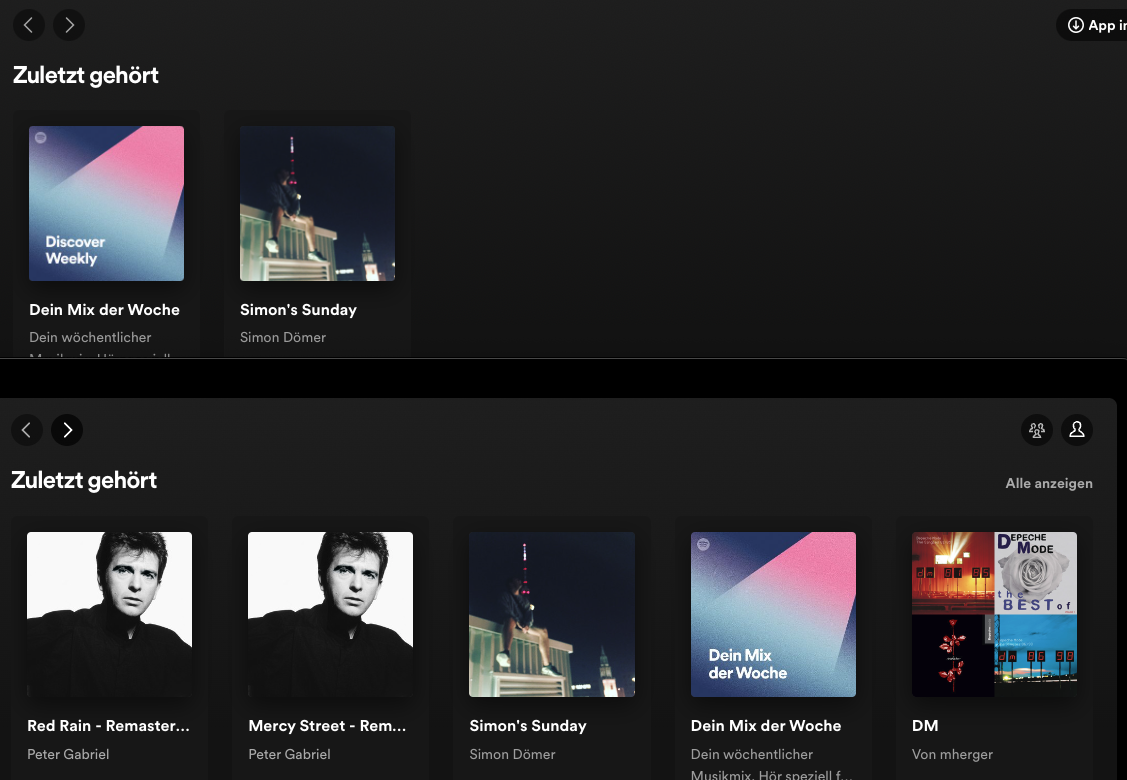Click 'Simon Dömer' text in upper window

tap(282, 337)
